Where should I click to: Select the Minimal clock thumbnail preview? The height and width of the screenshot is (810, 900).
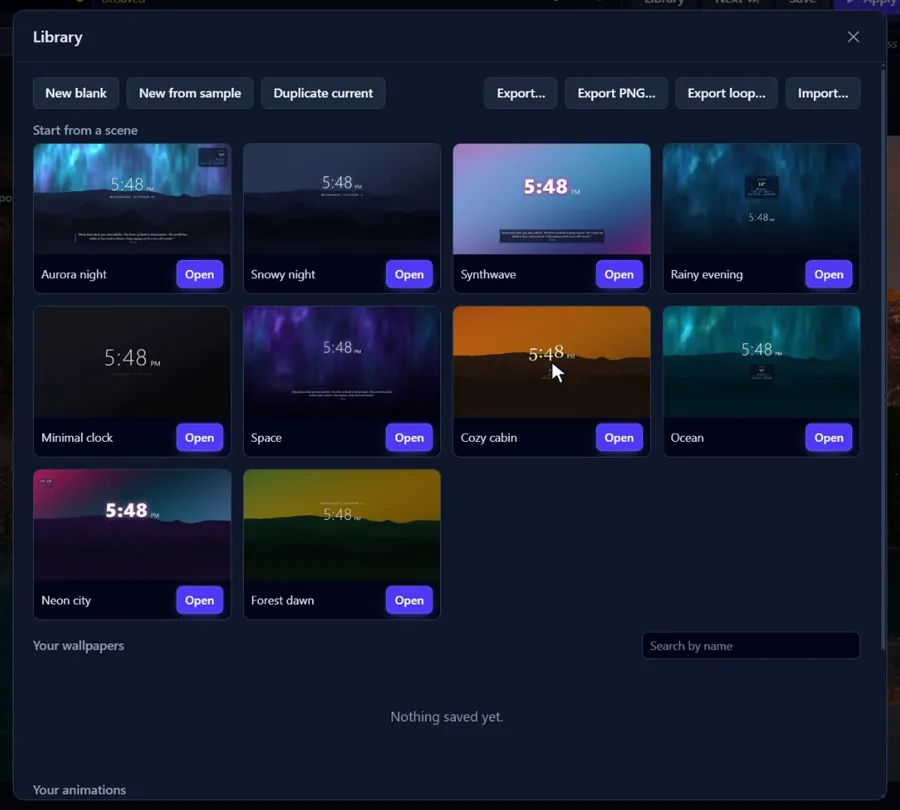pos(132,362)
